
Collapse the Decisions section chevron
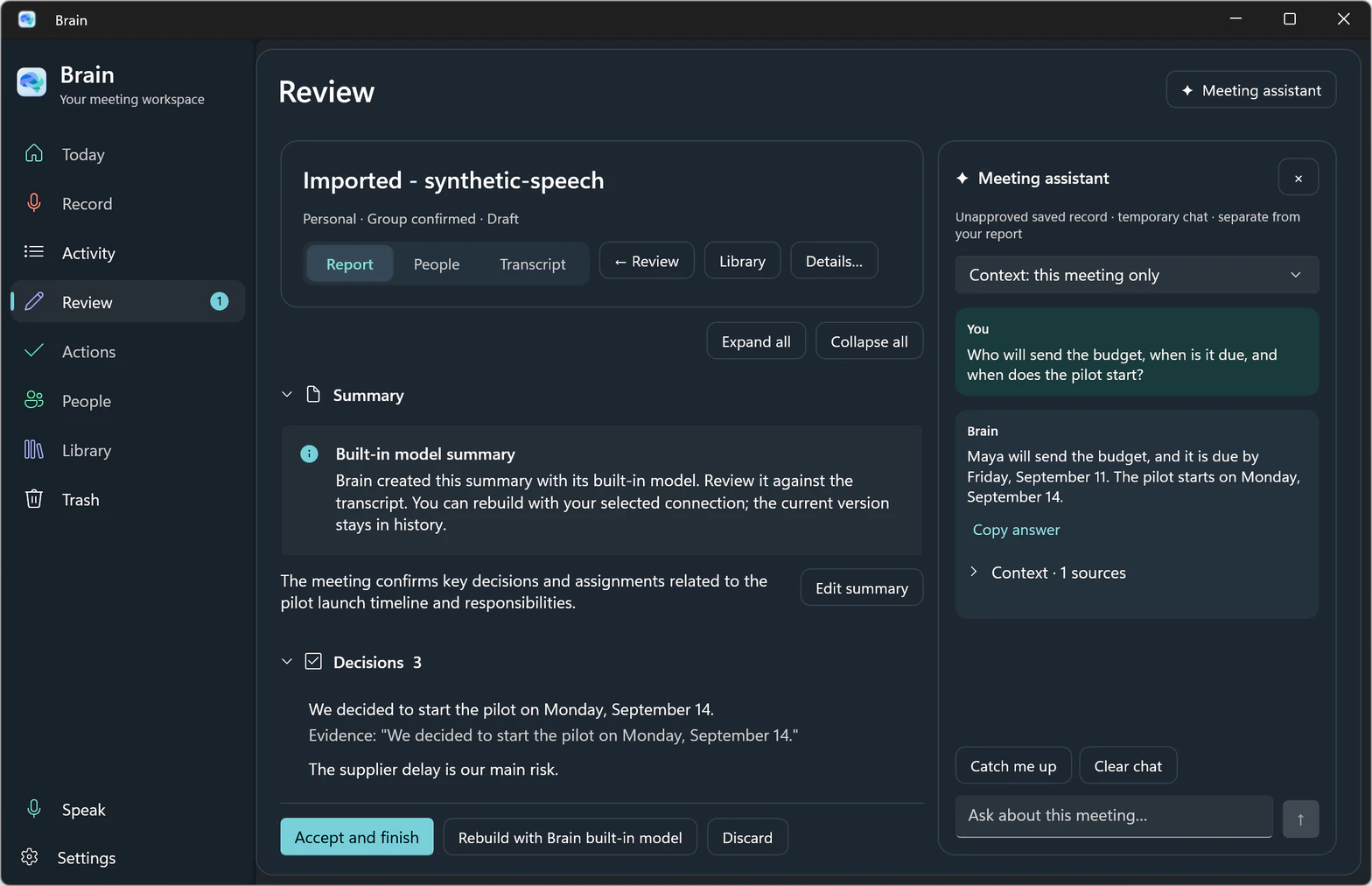click(x=287, y=661)
